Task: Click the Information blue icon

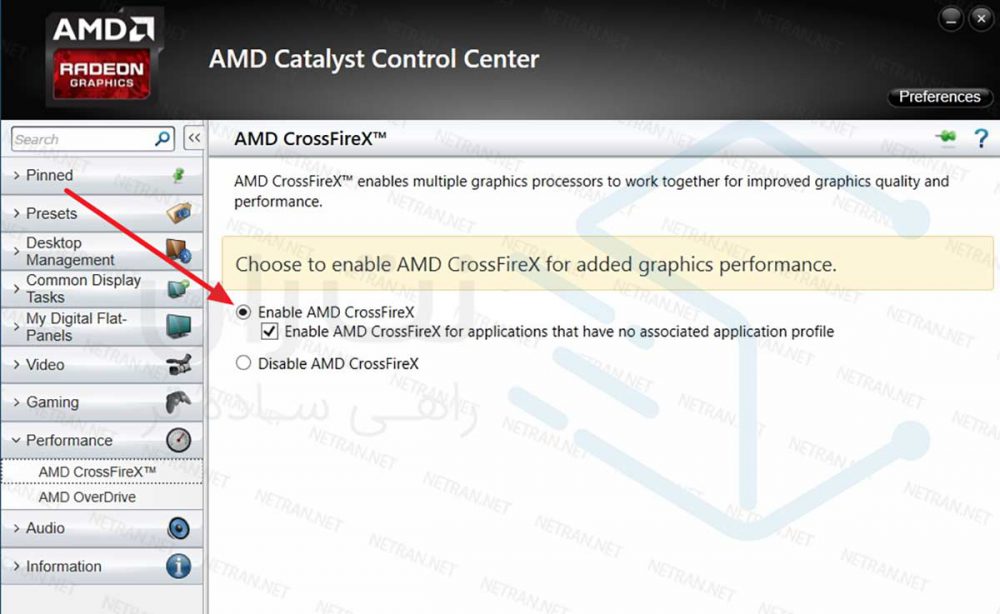Action: [x=178, y=566]
